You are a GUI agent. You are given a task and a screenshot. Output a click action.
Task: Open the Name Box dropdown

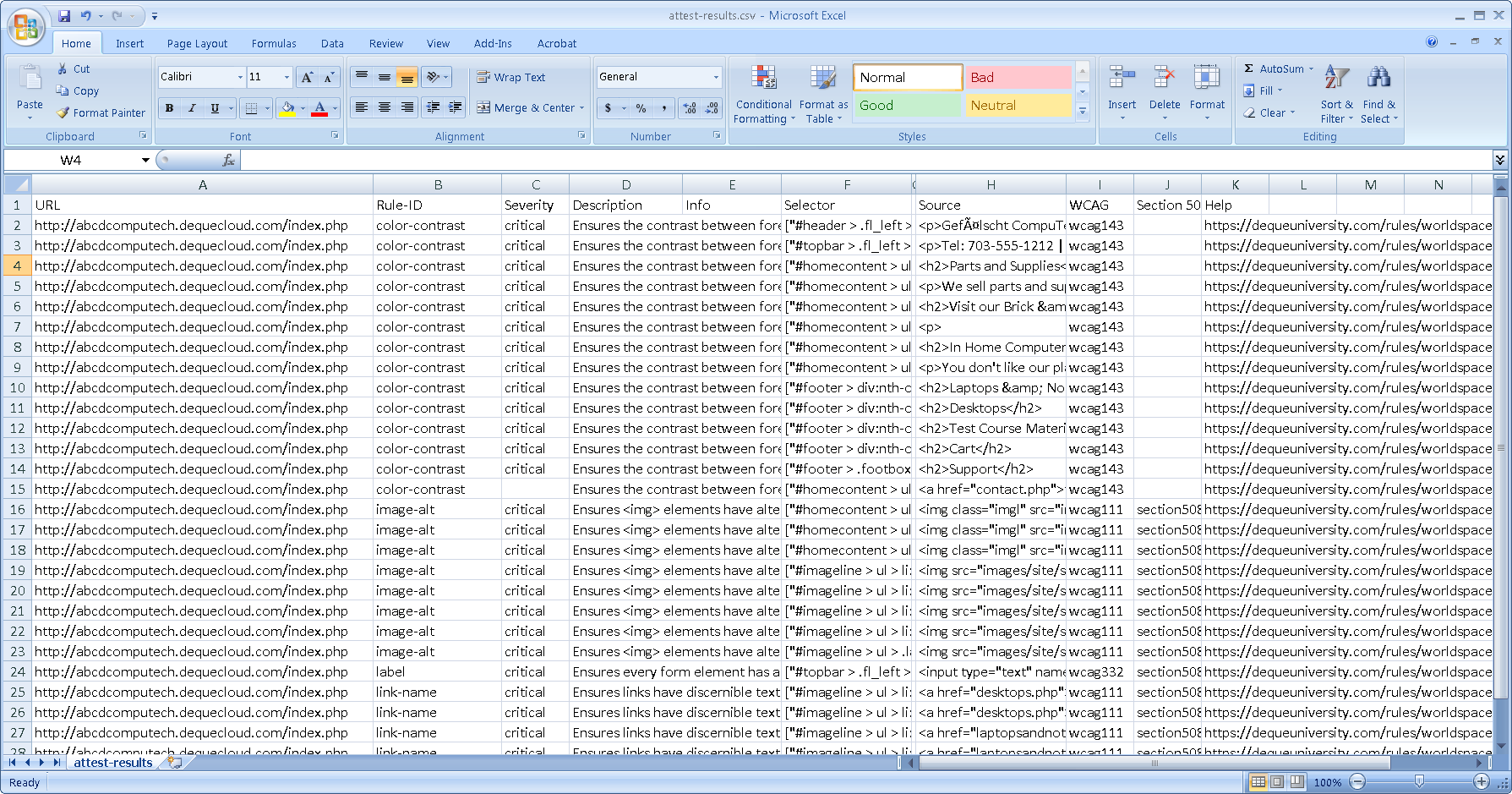[145, 160]
